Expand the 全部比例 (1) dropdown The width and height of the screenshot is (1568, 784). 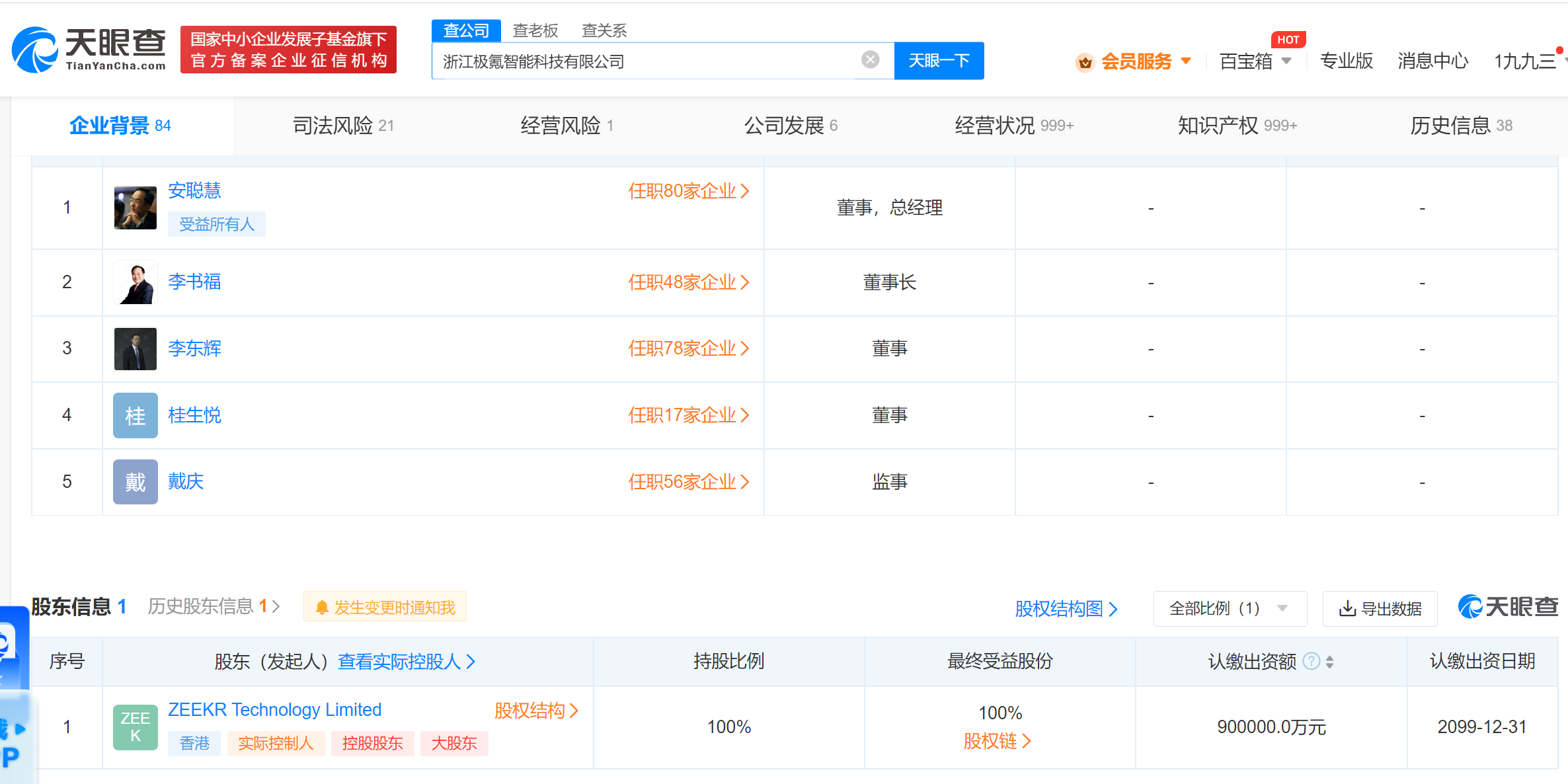(1230, 609)
